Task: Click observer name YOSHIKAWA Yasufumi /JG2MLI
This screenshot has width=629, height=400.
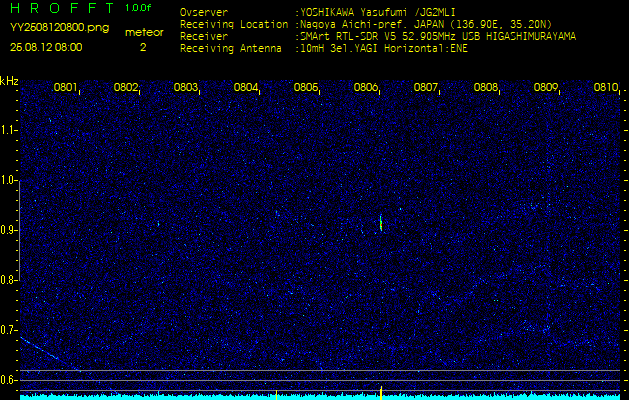Action: [377, 12]
